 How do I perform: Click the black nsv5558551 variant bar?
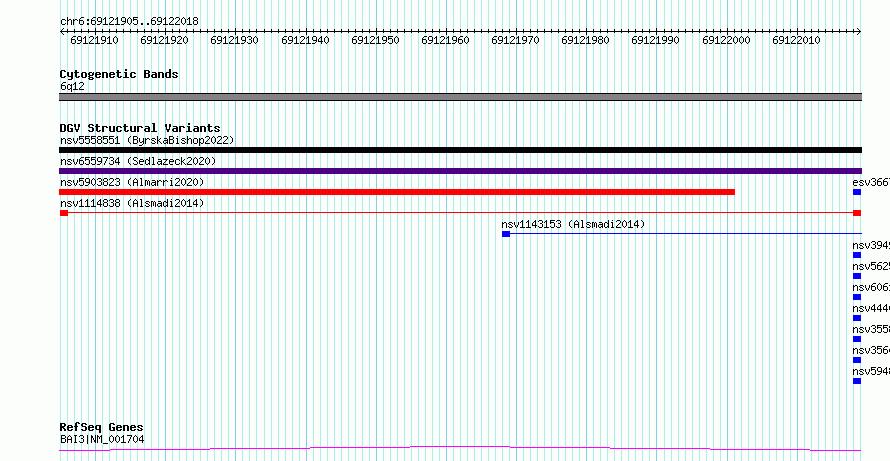tap(460, 150)
